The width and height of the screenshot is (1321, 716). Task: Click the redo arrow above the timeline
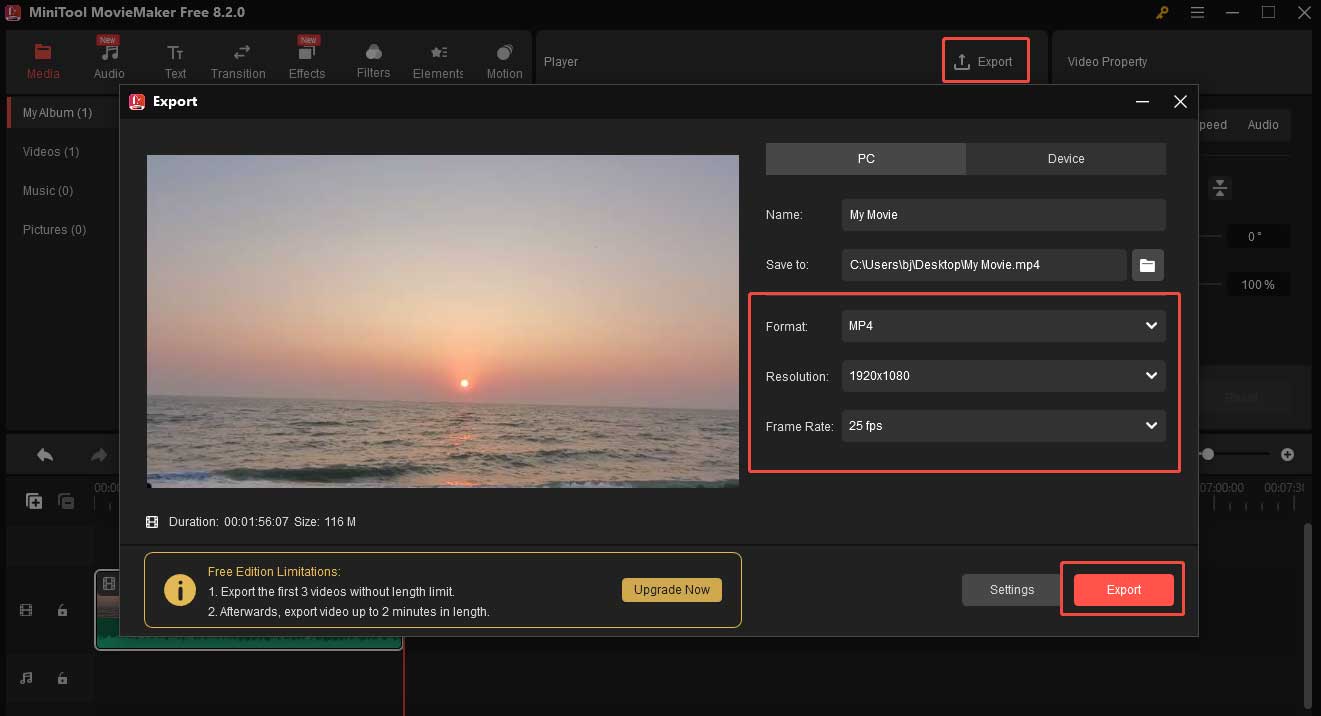pyautogui.click(x=99, y=455)
